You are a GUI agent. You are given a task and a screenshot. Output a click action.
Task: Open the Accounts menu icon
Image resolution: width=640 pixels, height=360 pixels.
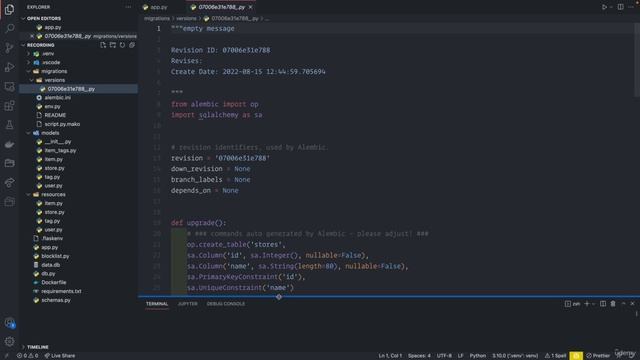[9, 323]
